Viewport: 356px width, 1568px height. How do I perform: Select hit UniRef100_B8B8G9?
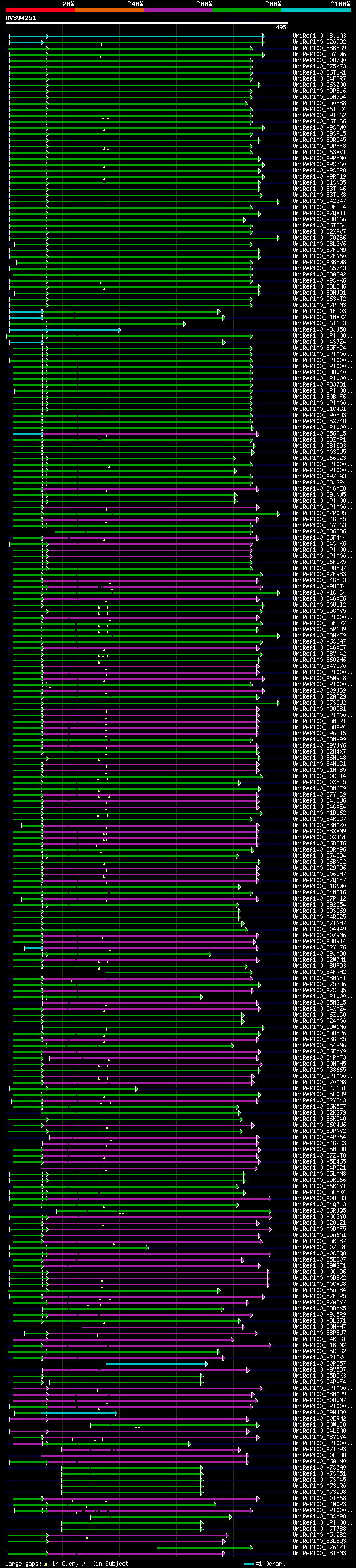tap(319, 48)
